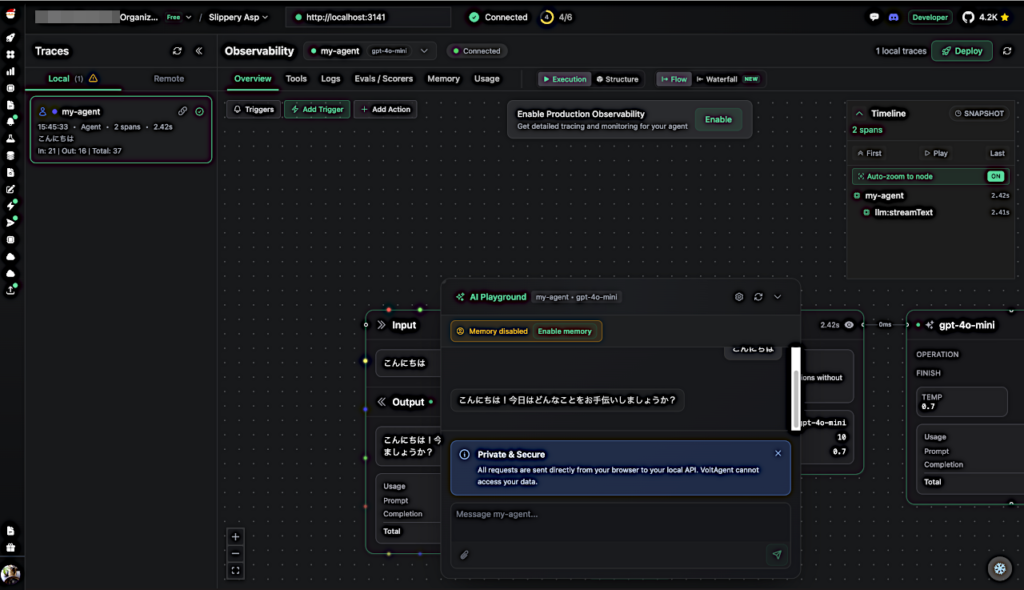This screenshot has height=590, width=1024.
Task: Switch view to Structure mode
Action: pyautogui.click(x=617, y=79)
